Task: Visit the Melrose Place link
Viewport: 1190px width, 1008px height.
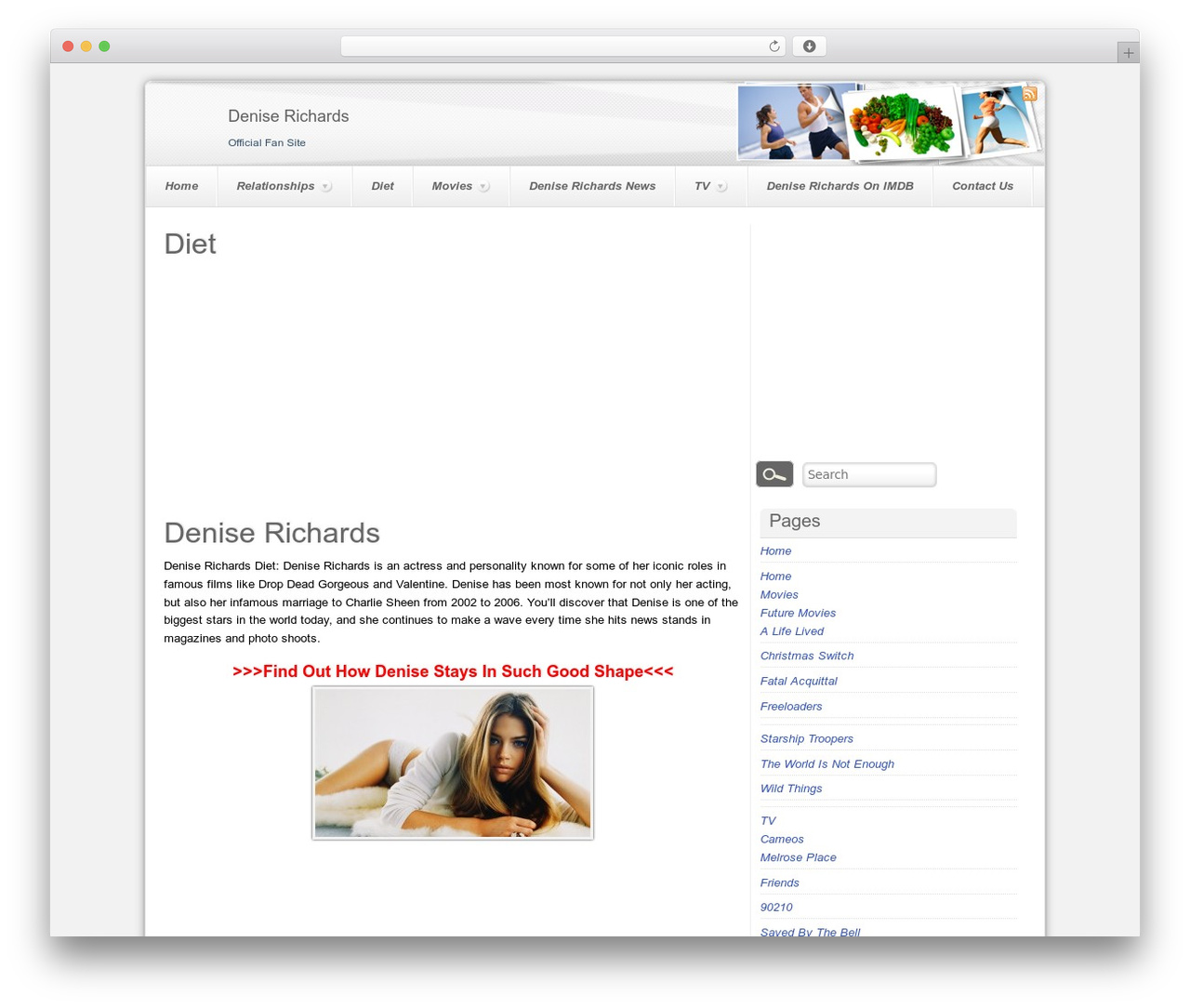Action: click(799, 857)
